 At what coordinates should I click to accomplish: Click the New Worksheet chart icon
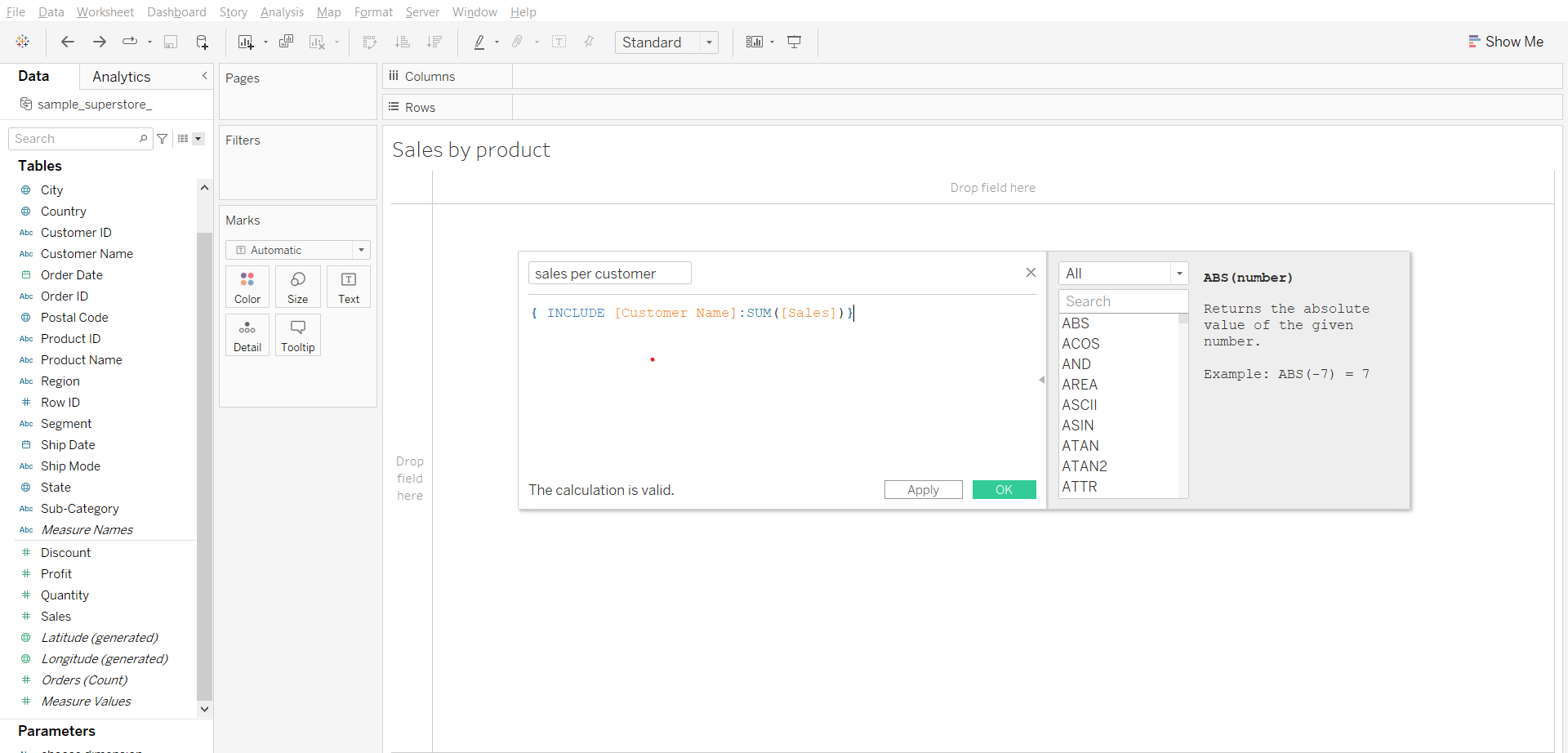pos(246,42)
